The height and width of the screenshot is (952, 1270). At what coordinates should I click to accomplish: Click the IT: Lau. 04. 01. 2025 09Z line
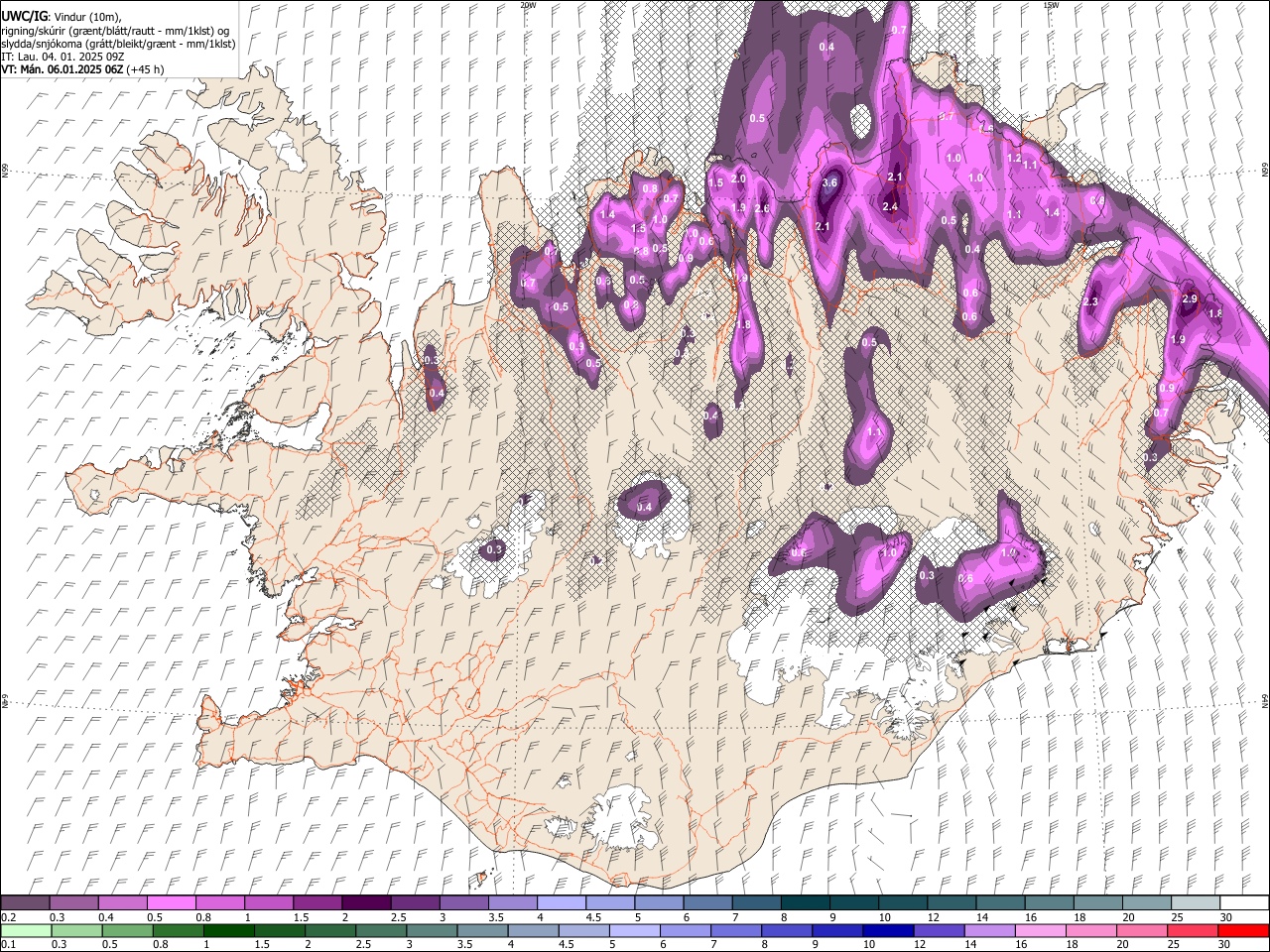tap(63, 57)
